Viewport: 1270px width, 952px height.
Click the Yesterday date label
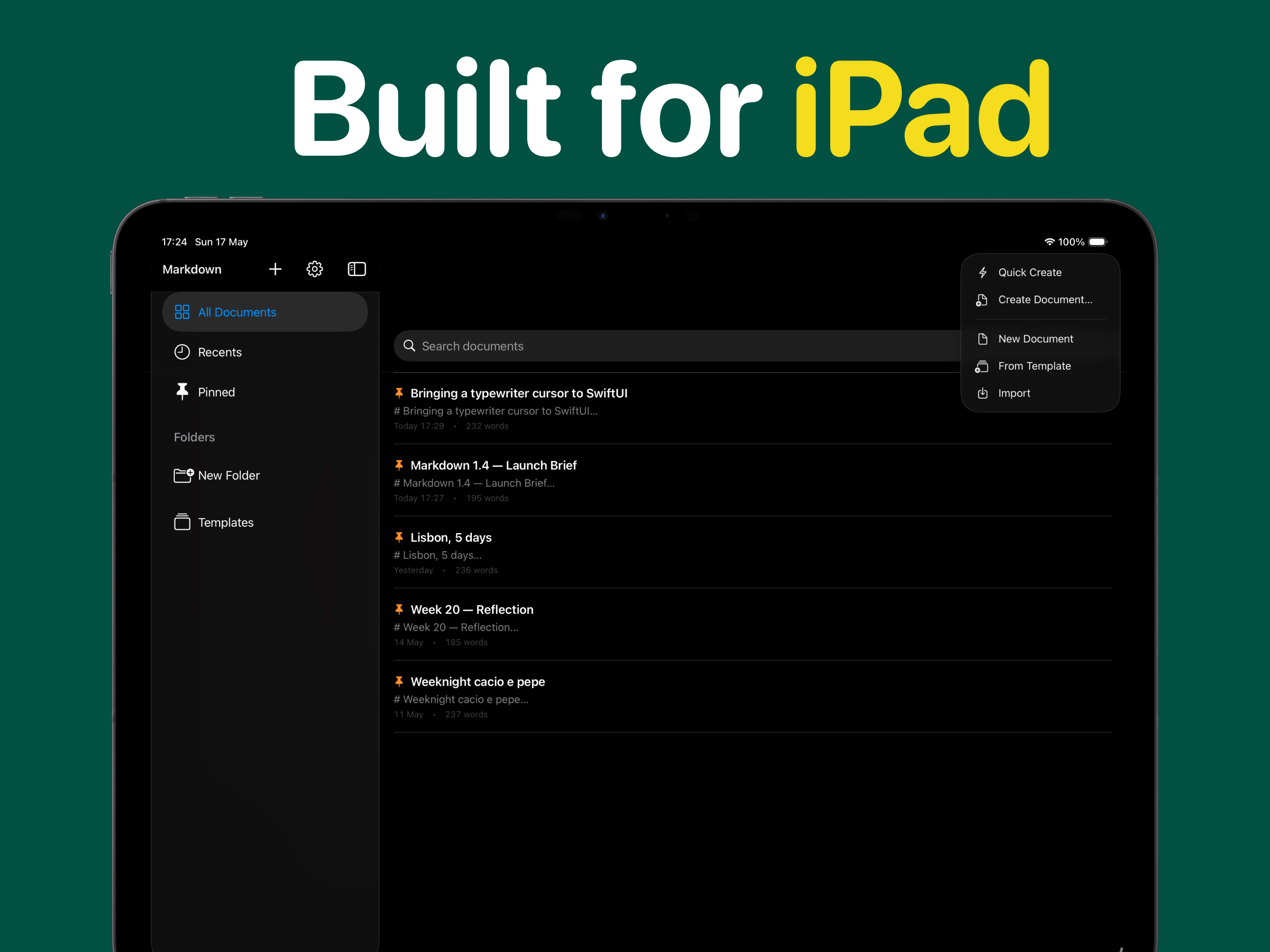[x=413, y=570]
